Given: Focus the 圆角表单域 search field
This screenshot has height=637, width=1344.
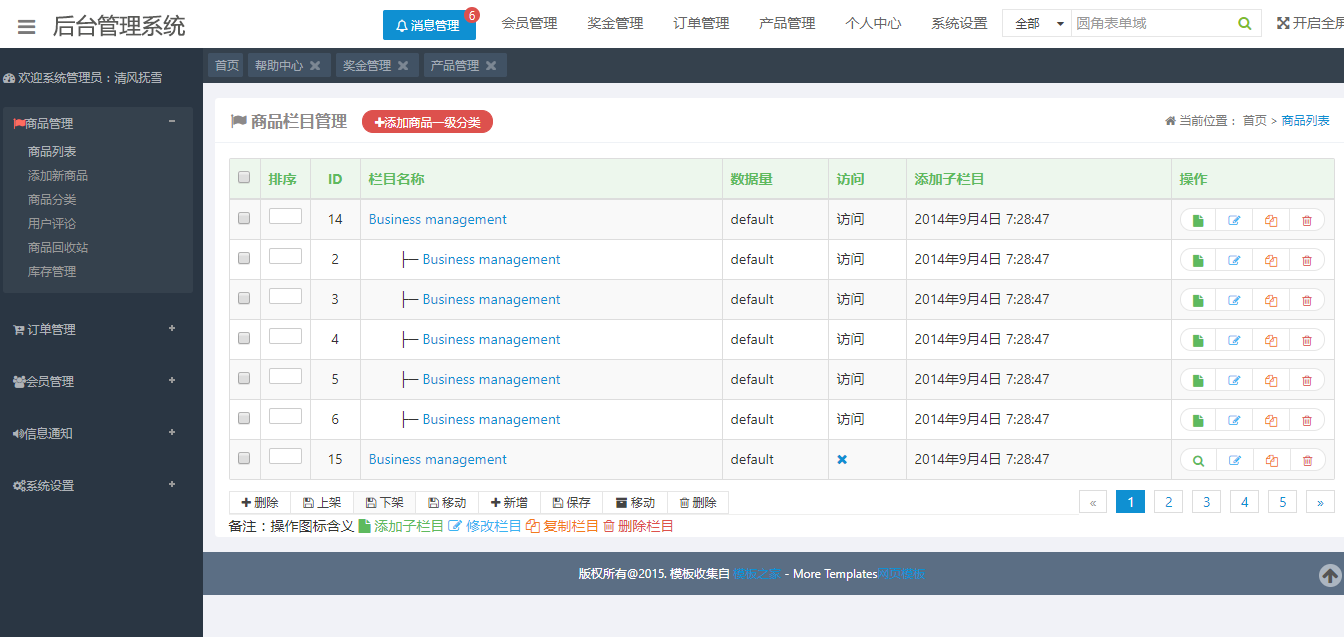Looking at the screenshot, I should tap(1152, 23).
